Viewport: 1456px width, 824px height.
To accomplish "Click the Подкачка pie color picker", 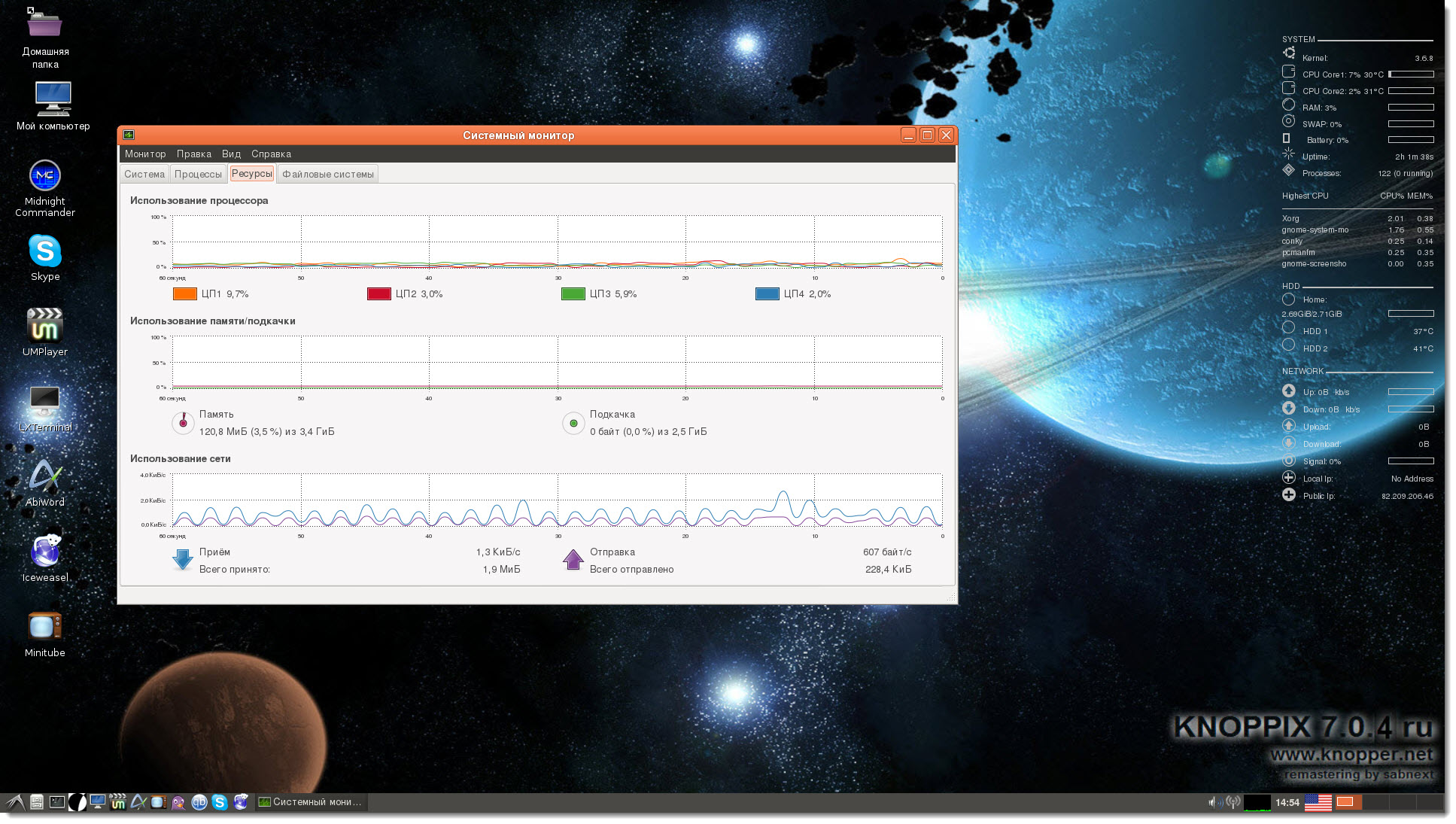I will coord(573,423).
